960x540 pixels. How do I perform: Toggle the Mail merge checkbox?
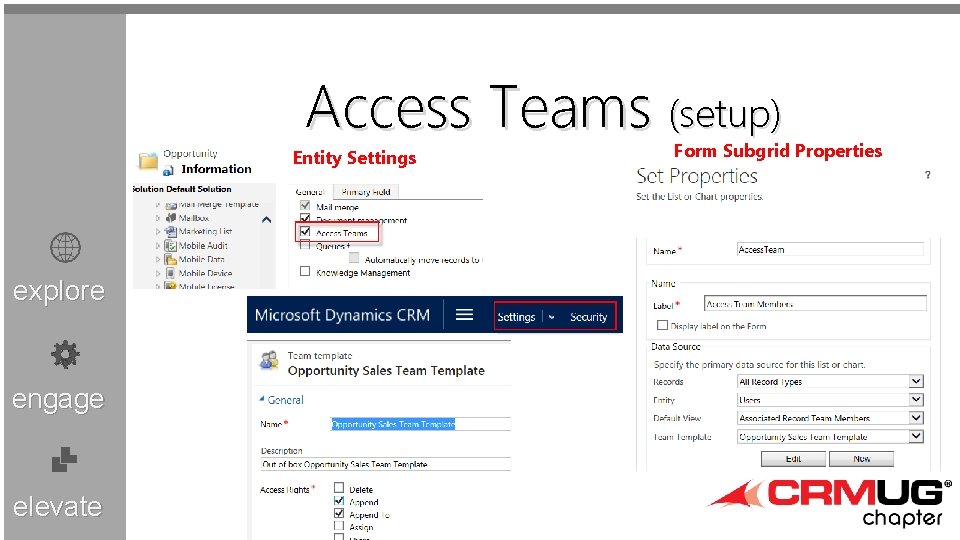click(305, 205)
